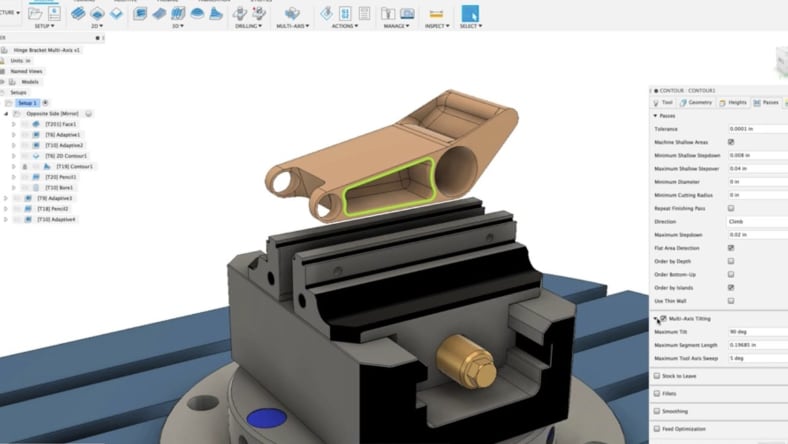Open the Multi-Axis dropdown menu
788x444 pixels.
pyautogui.click(x=292, y=26)
